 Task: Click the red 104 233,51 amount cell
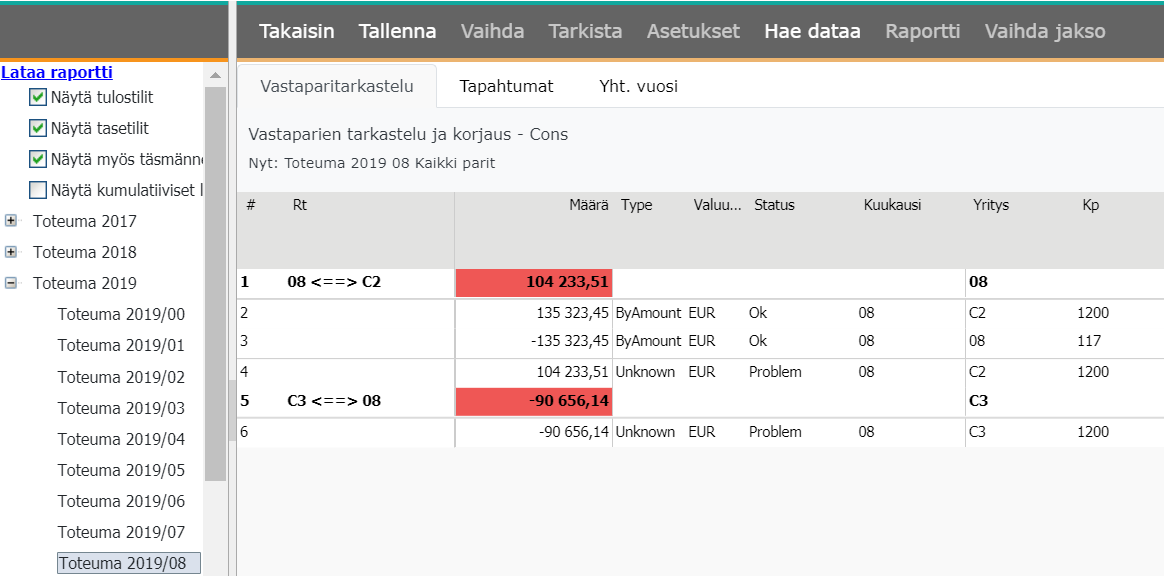[x=533, y=282]
